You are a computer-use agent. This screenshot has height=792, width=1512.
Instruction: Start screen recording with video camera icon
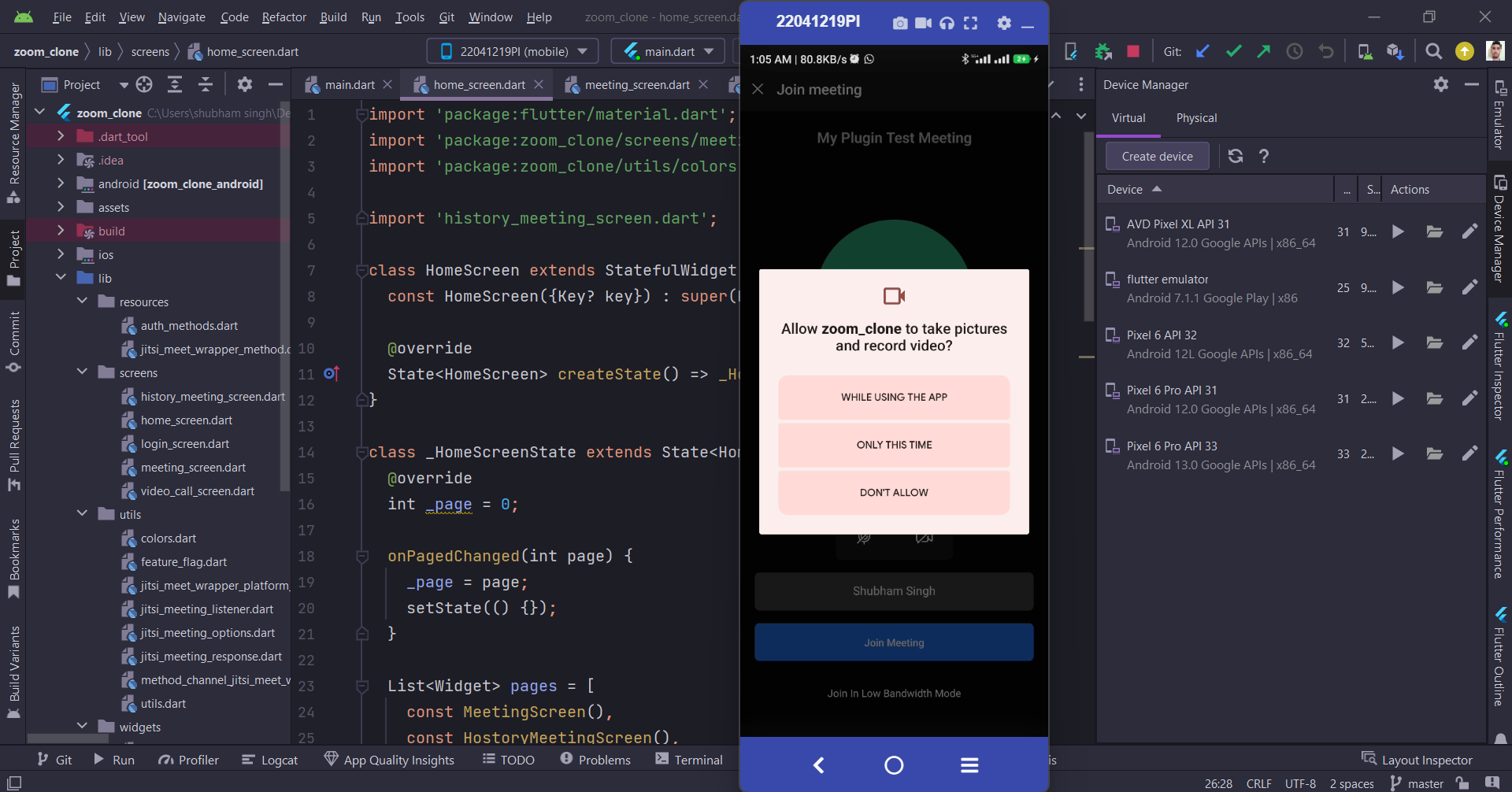(x=924, y=23)
